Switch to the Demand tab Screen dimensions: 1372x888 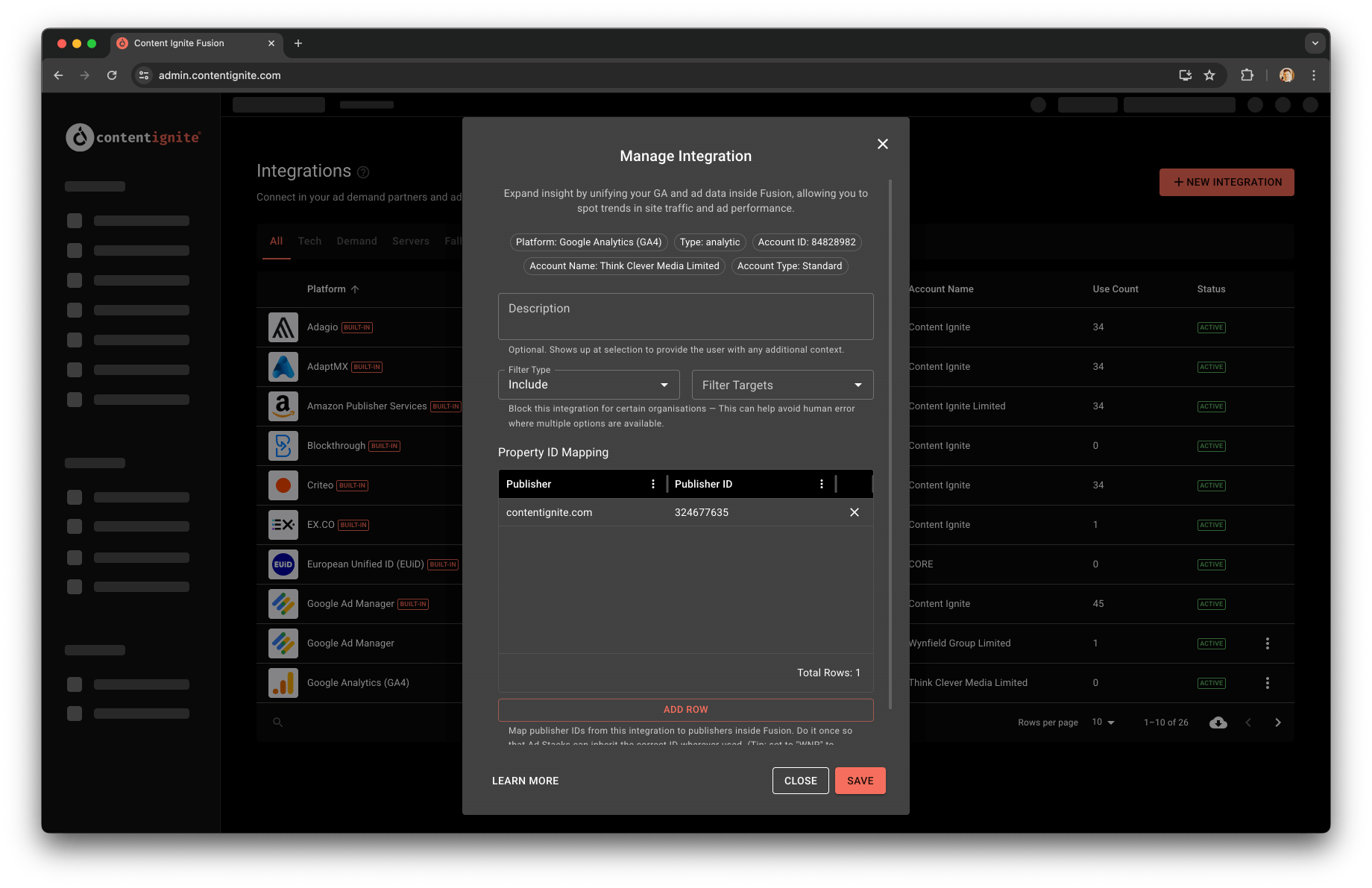tap(356, 241)
